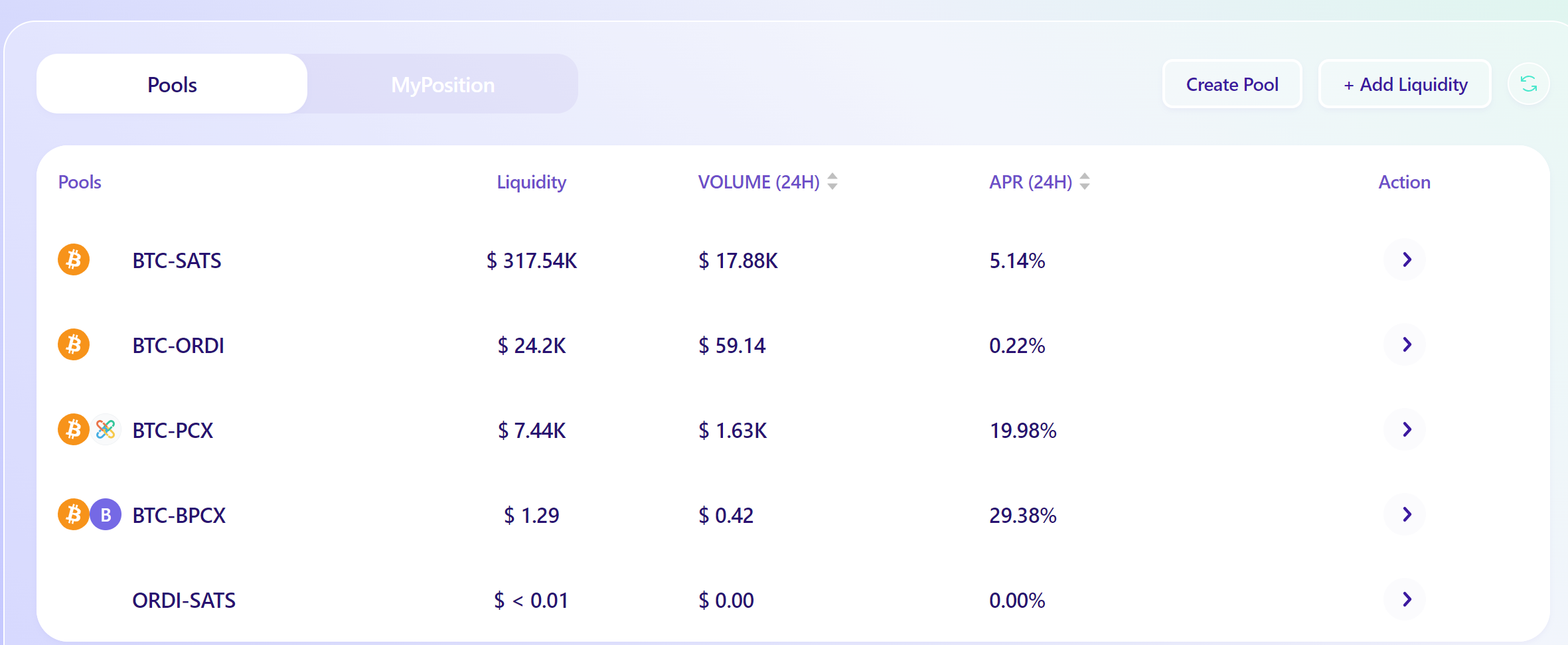Click the BTC coin icon on BTC-ORDI row
This screenshot has height=645, width=1568.
coord(74,344)
